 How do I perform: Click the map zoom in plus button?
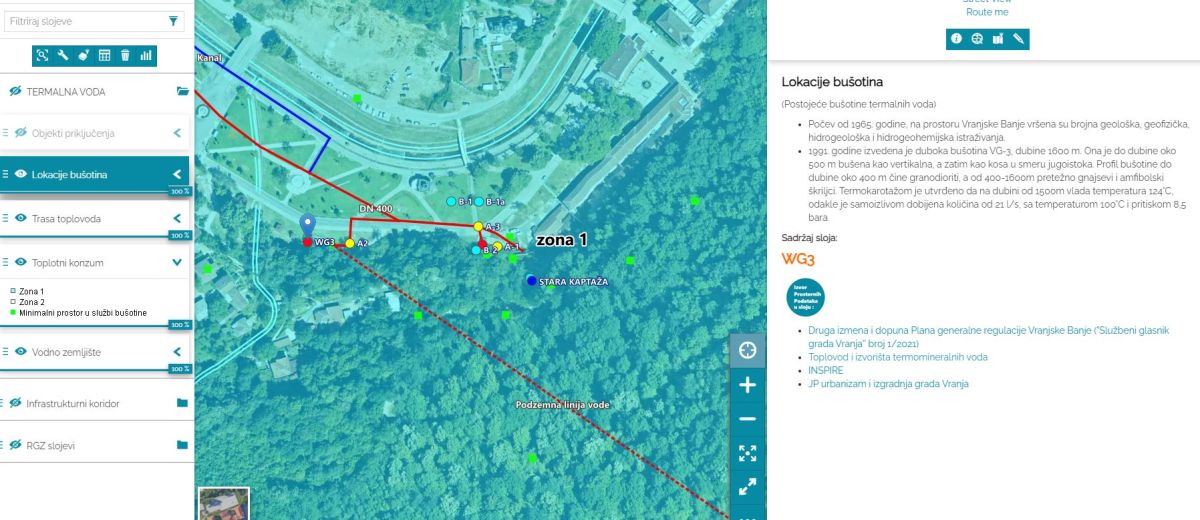[747, 385]
